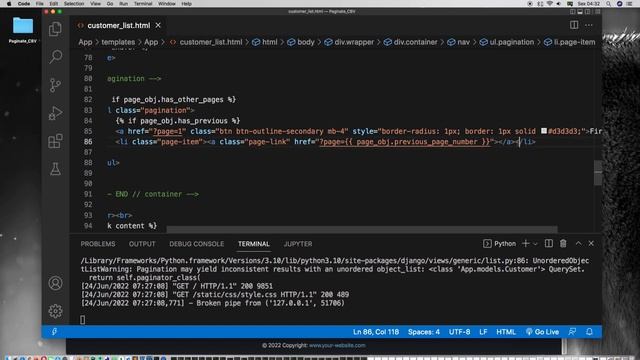
Task: Switch to the PROBLEMS tab
Action: 98,244
